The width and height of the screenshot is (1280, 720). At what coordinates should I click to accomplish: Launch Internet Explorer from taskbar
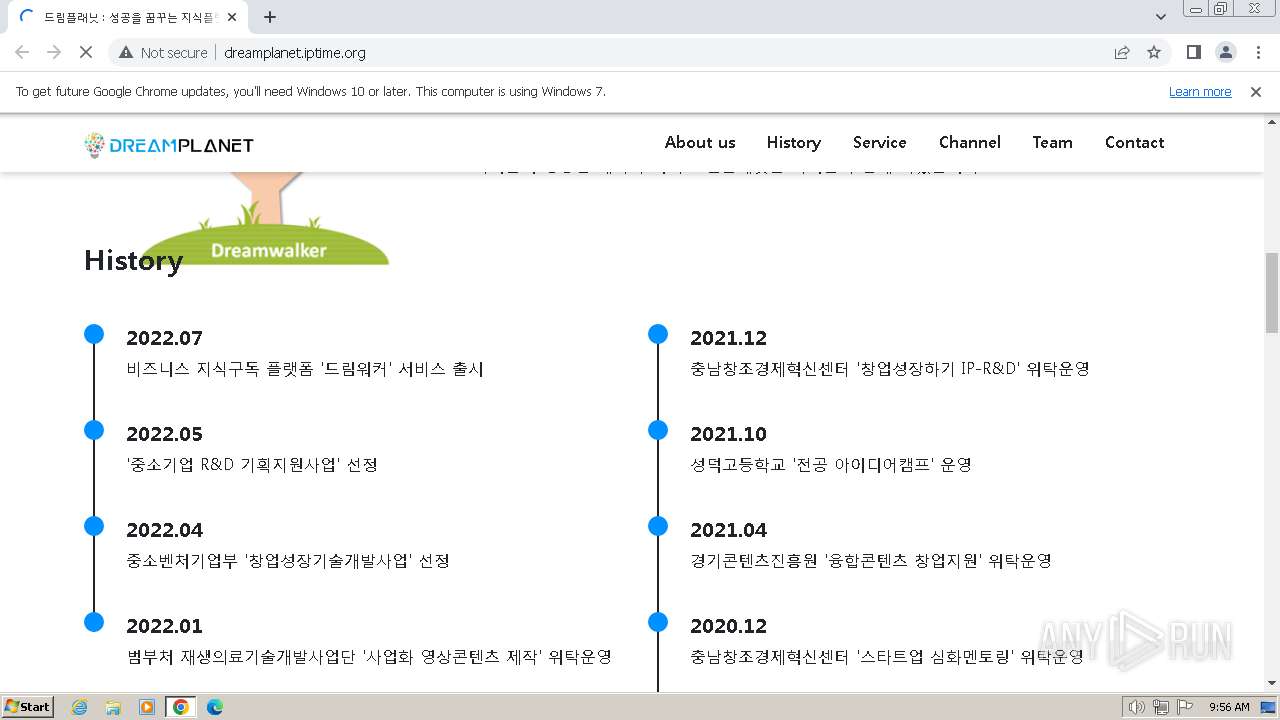point(80,707)
